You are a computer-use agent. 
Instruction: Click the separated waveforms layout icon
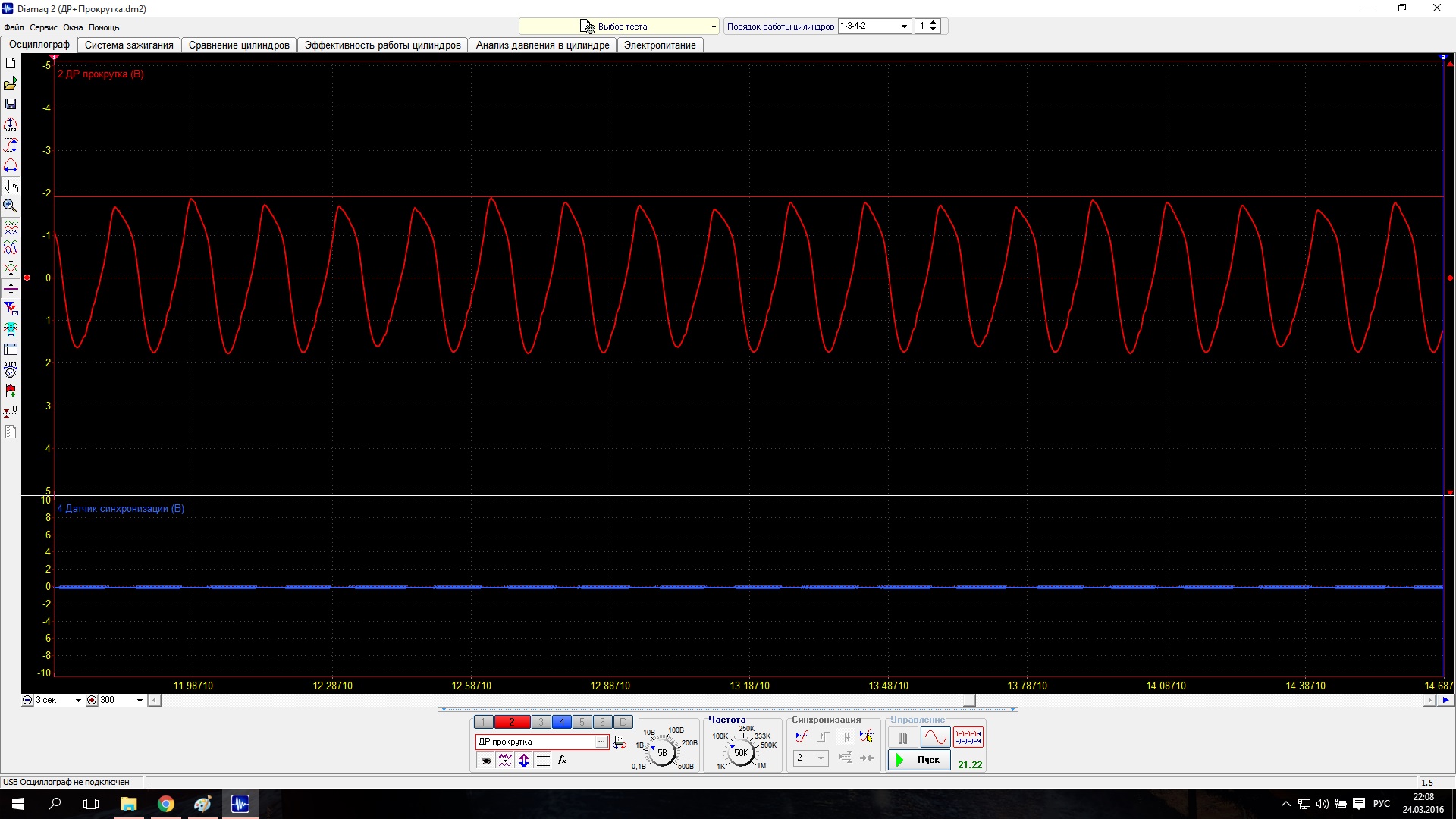(x=11, y=227)
